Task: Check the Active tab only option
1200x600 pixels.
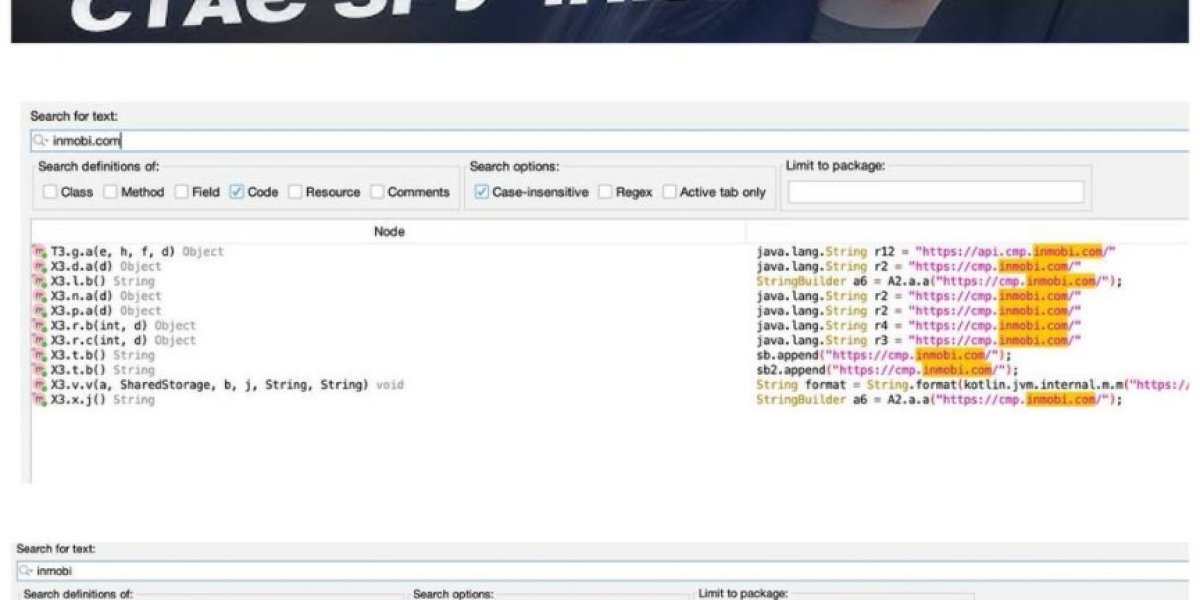Action: [x=669, y=192]
